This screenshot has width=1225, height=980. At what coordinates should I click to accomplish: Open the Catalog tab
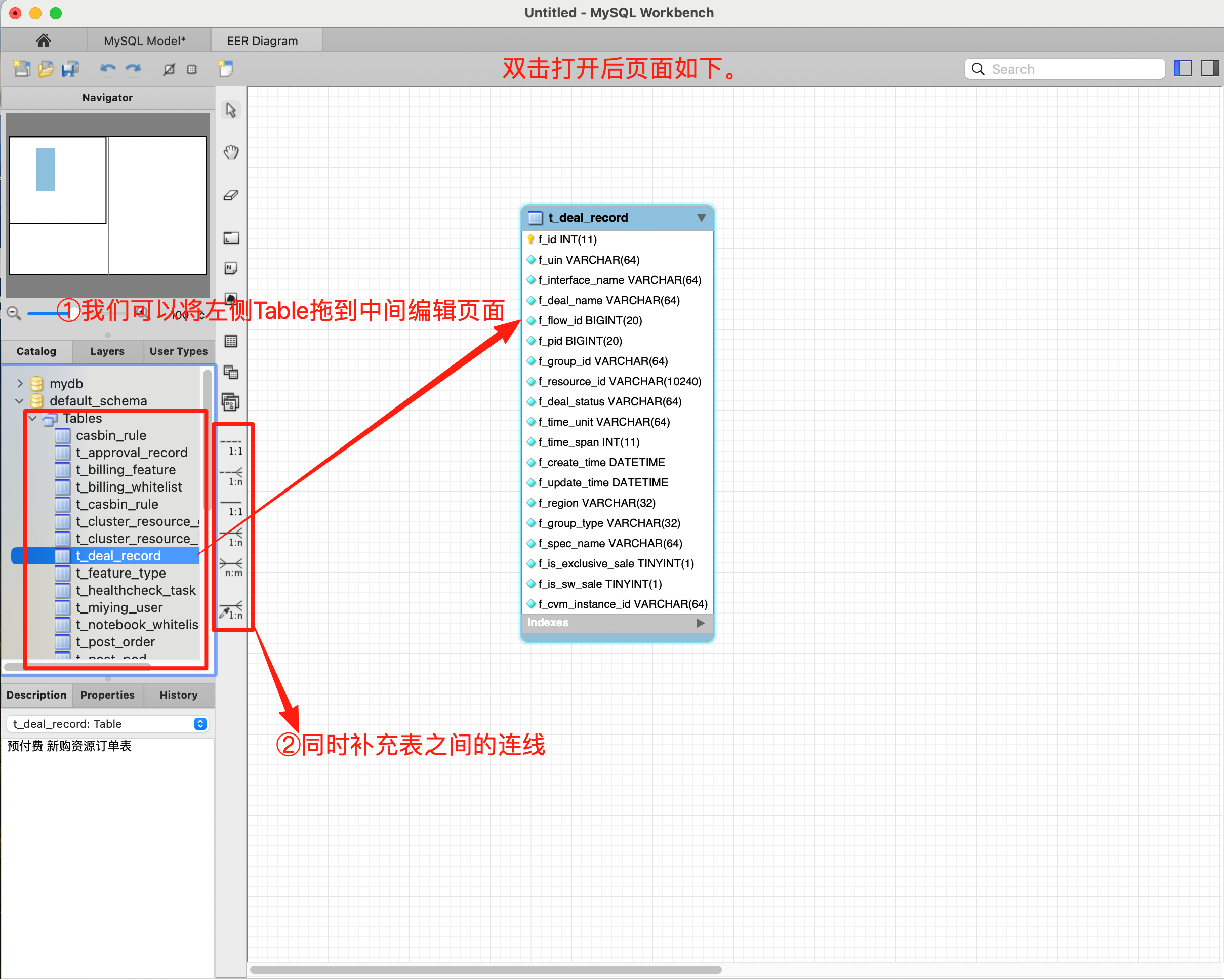(x=36, y=351)
